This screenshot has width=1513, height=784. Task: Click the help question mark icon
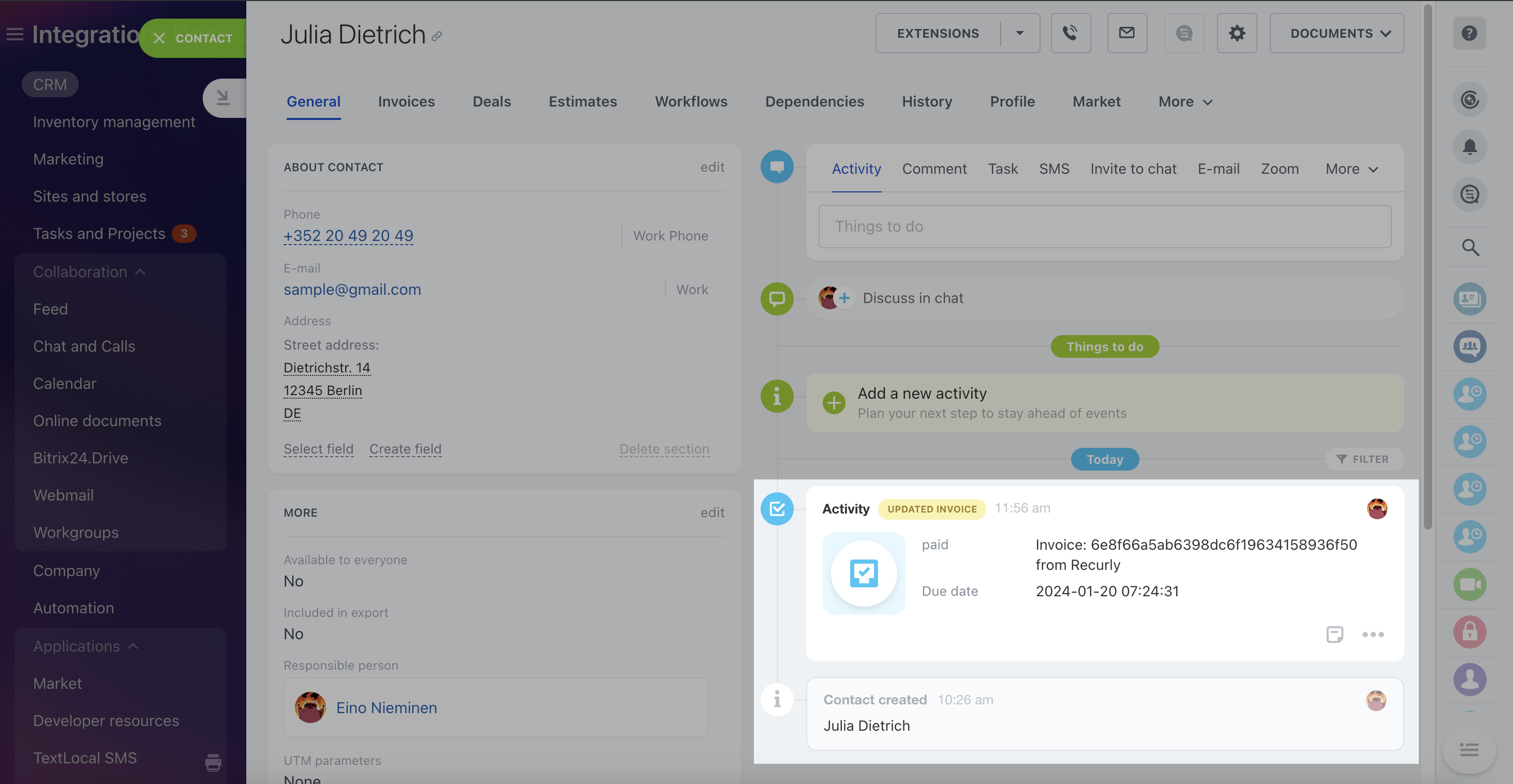[x=1469, y=34]
